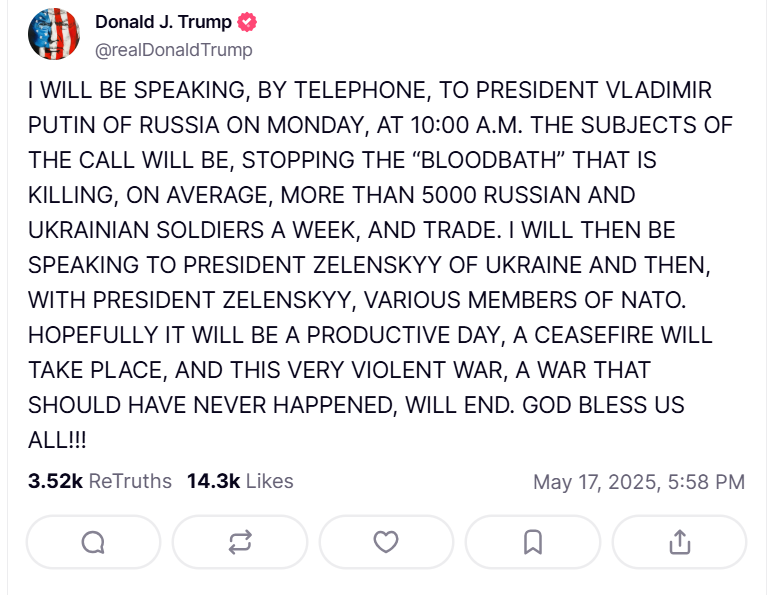Click the 'PUTIN OF RUSSIA' text
The width and height of the screenshot is (775, 595).
coord(112,126)
